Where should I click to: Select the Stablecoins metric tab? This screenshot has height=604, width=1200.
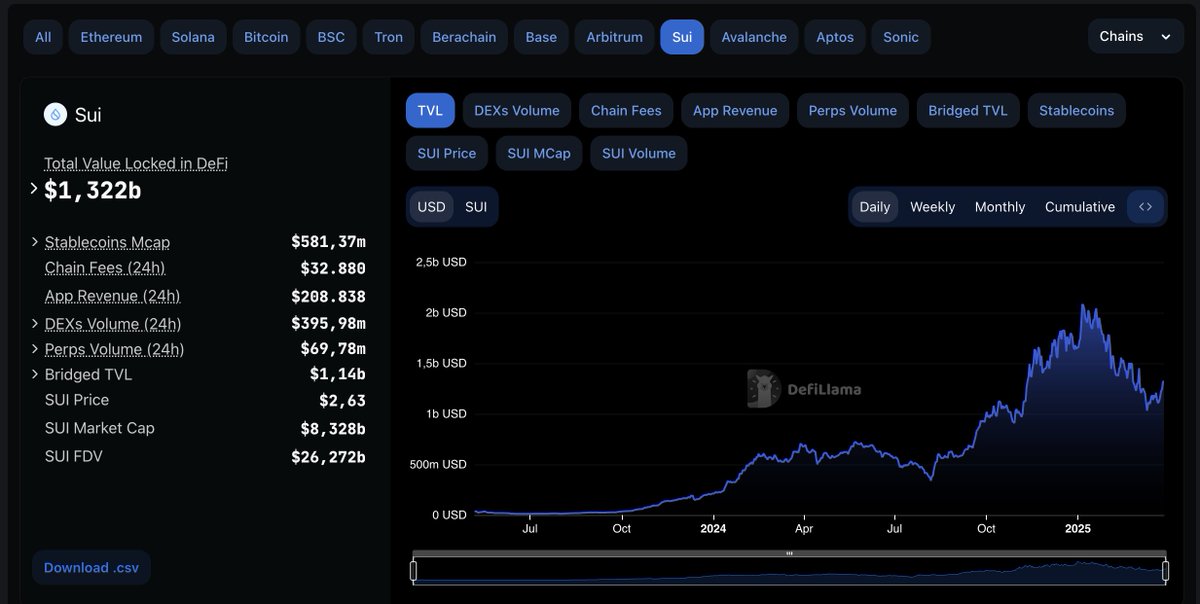1076,110
